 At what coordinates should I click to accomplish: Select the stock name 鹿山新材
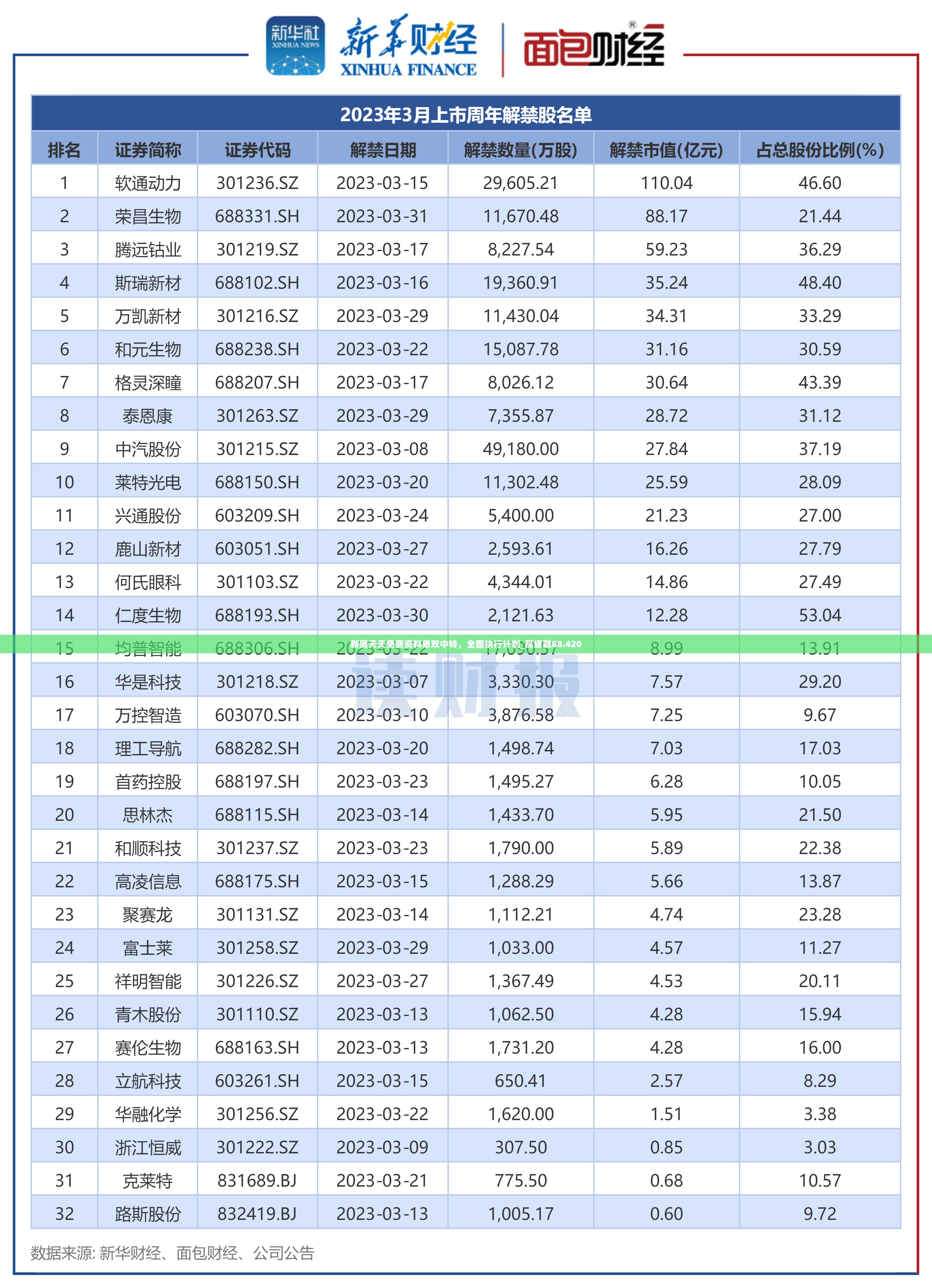click(x=148, y=549)
